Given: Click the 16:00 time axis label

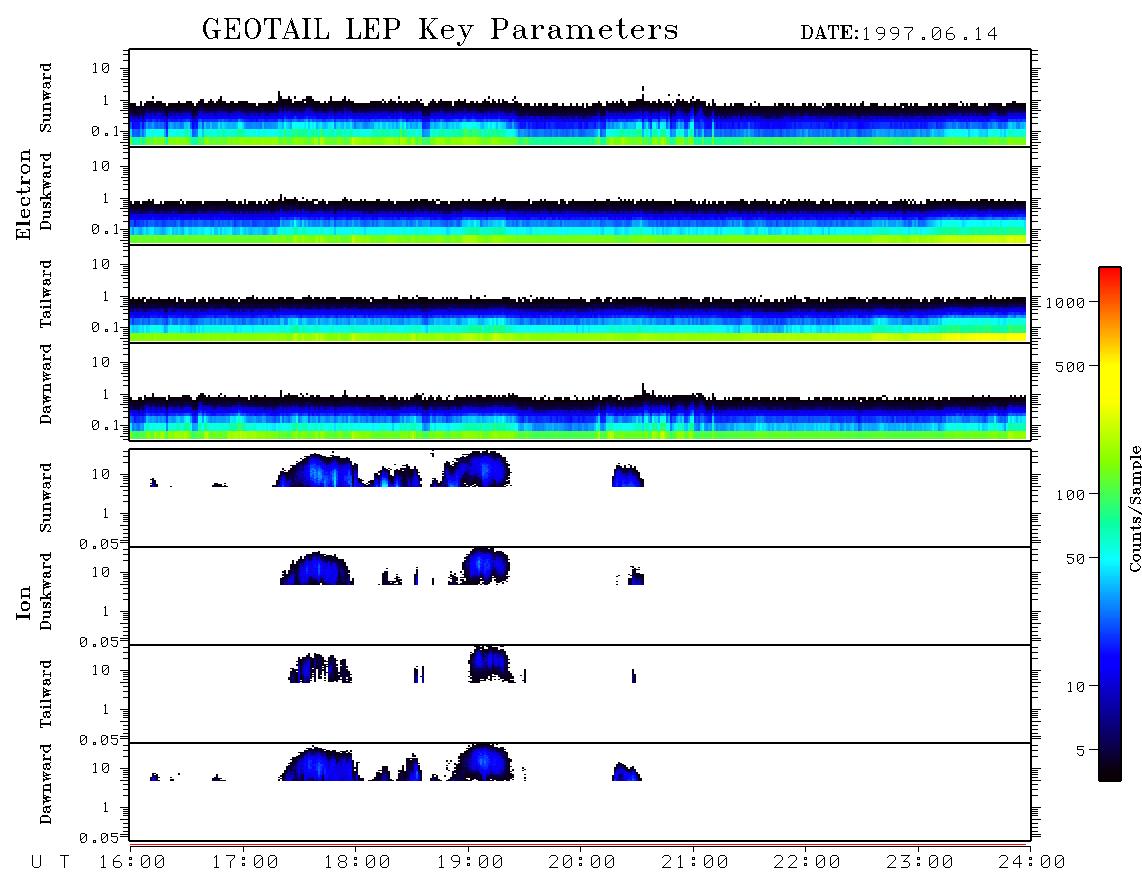Looking at the screenshot, I should (133, 863).
